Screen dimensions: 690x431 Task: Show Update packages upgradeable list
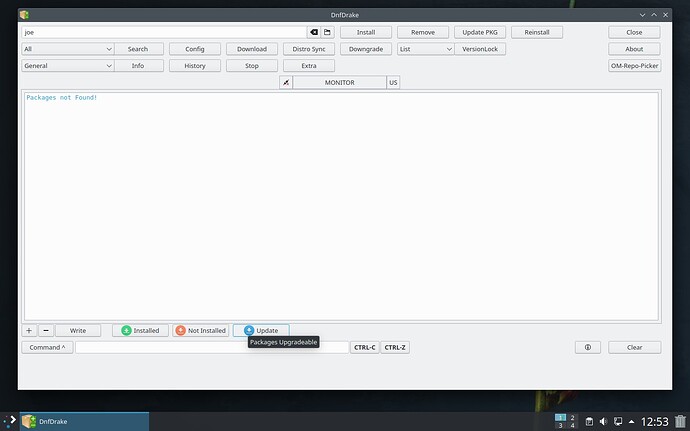click(x=261, y=330)
